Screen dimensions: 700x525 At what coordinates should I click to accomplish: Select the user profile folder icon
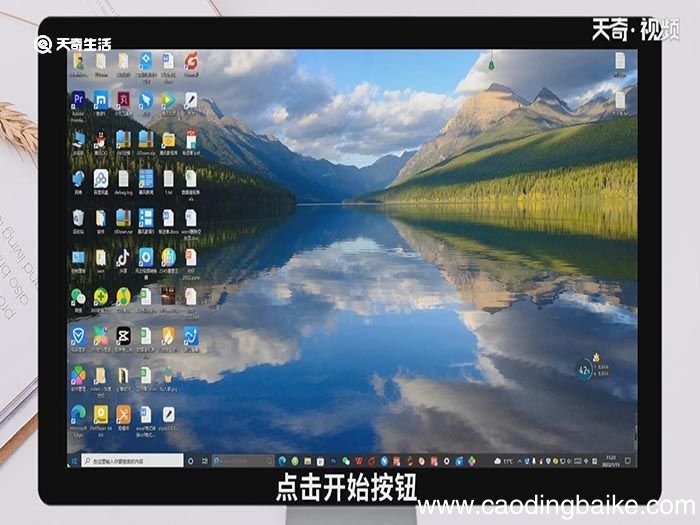(78, 61)
